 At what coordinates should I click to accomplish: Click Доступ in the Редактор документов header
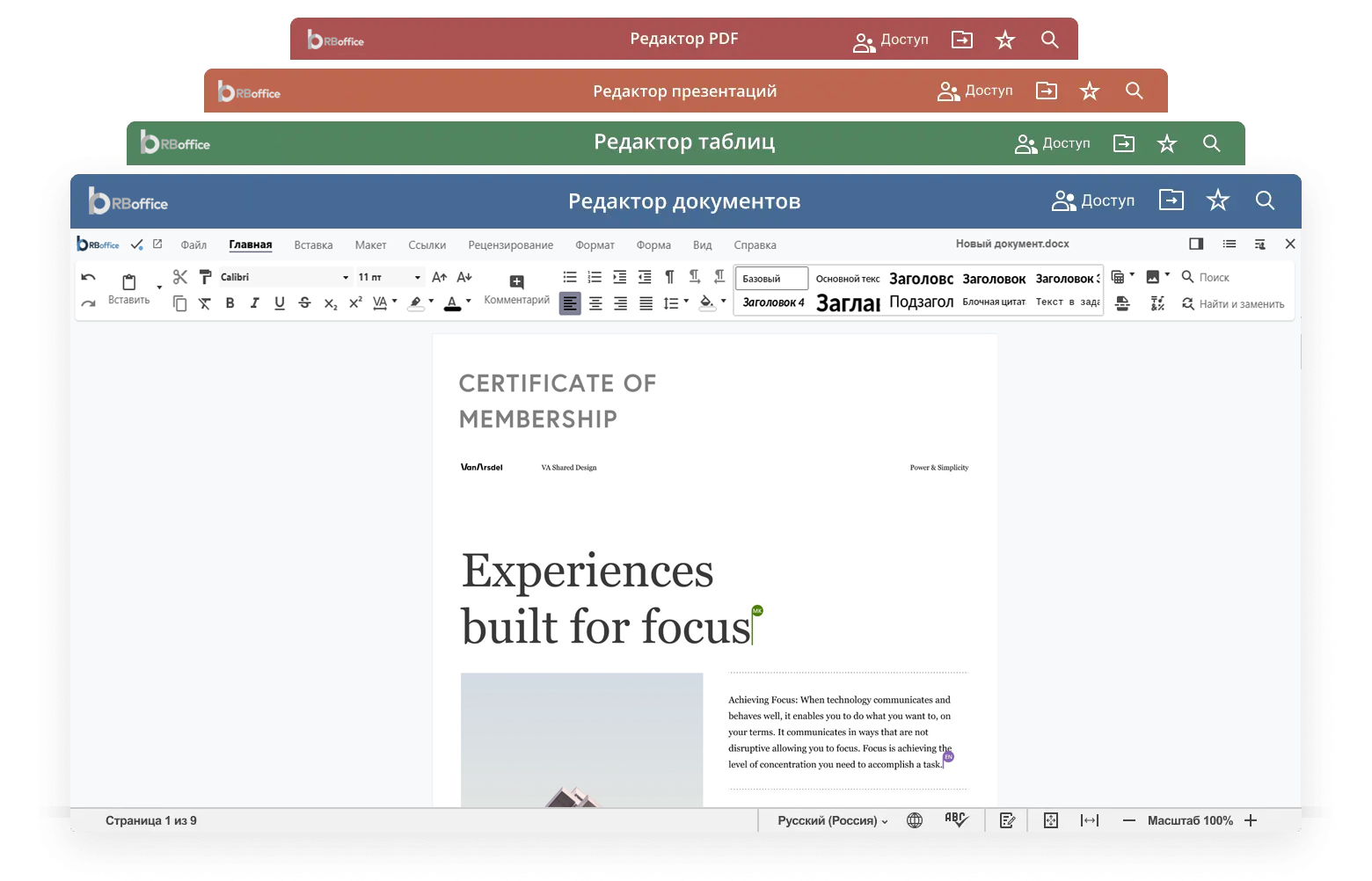[x=1093, y=200]
